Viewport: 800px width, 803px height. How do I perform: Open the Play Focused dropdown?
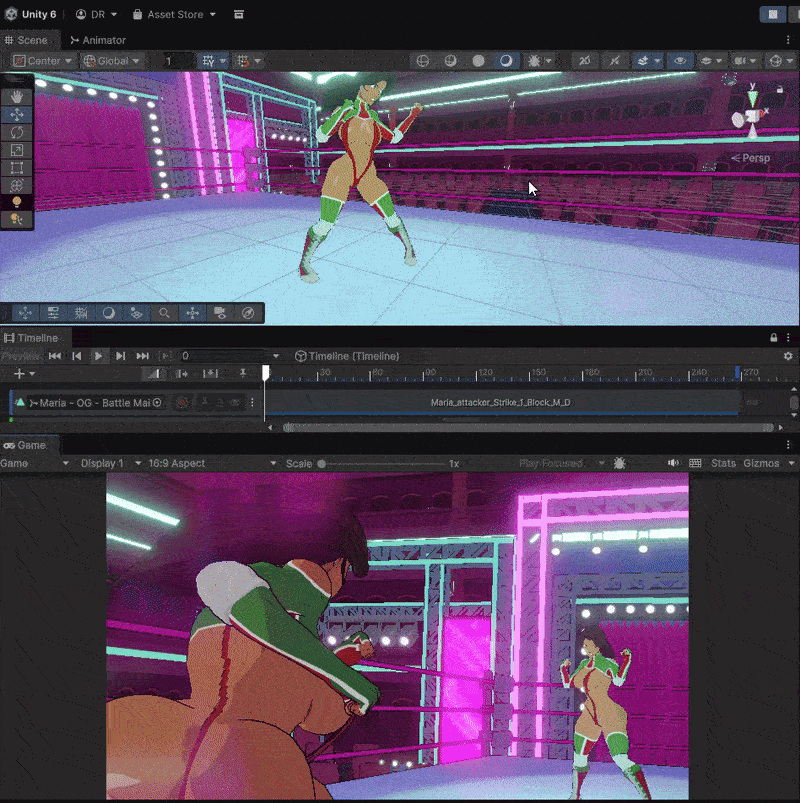pos(562,463)
